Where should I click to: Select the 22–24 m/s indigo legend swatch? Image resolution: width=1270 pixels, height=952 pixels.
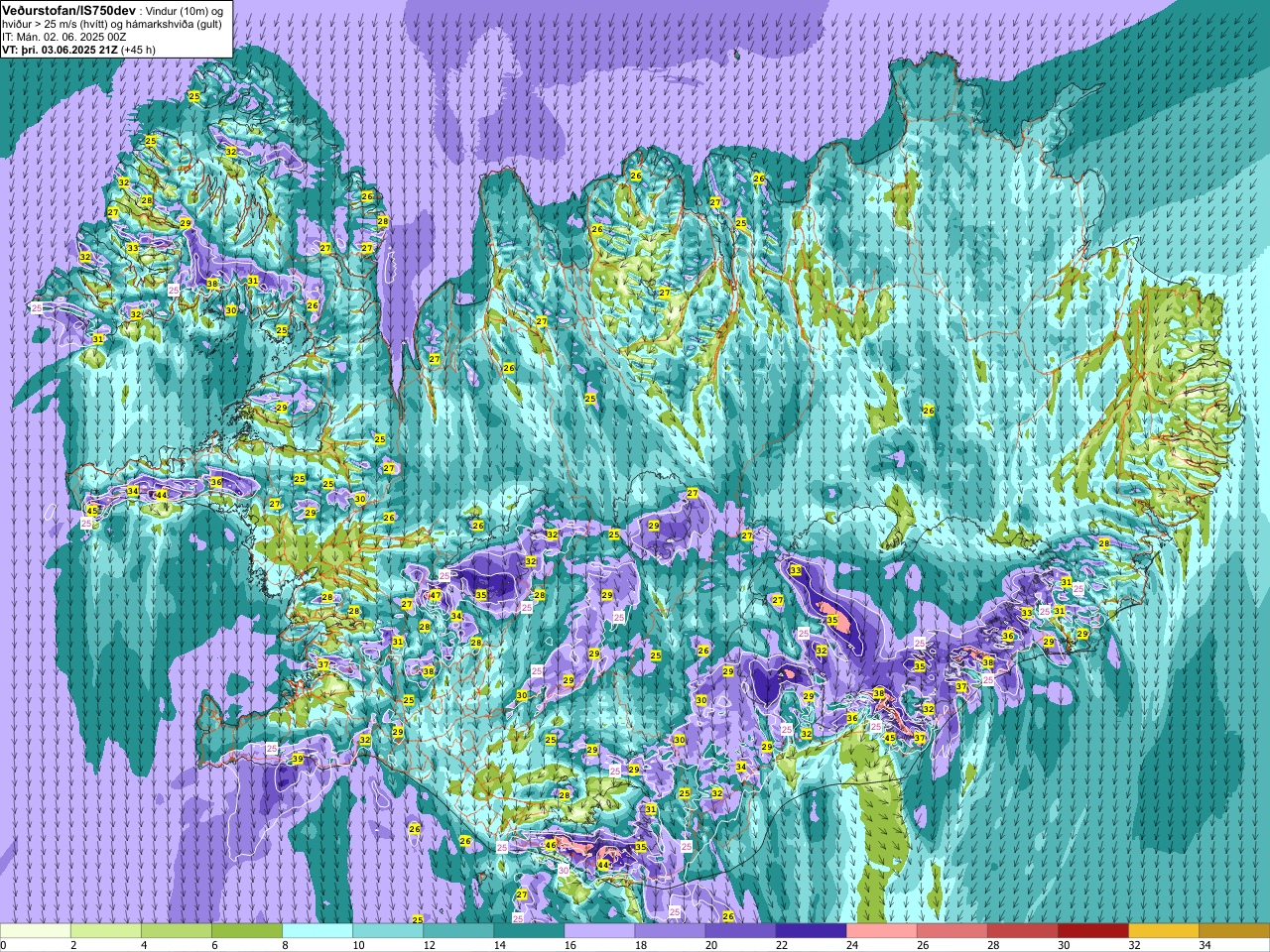[x=811, y=931]
